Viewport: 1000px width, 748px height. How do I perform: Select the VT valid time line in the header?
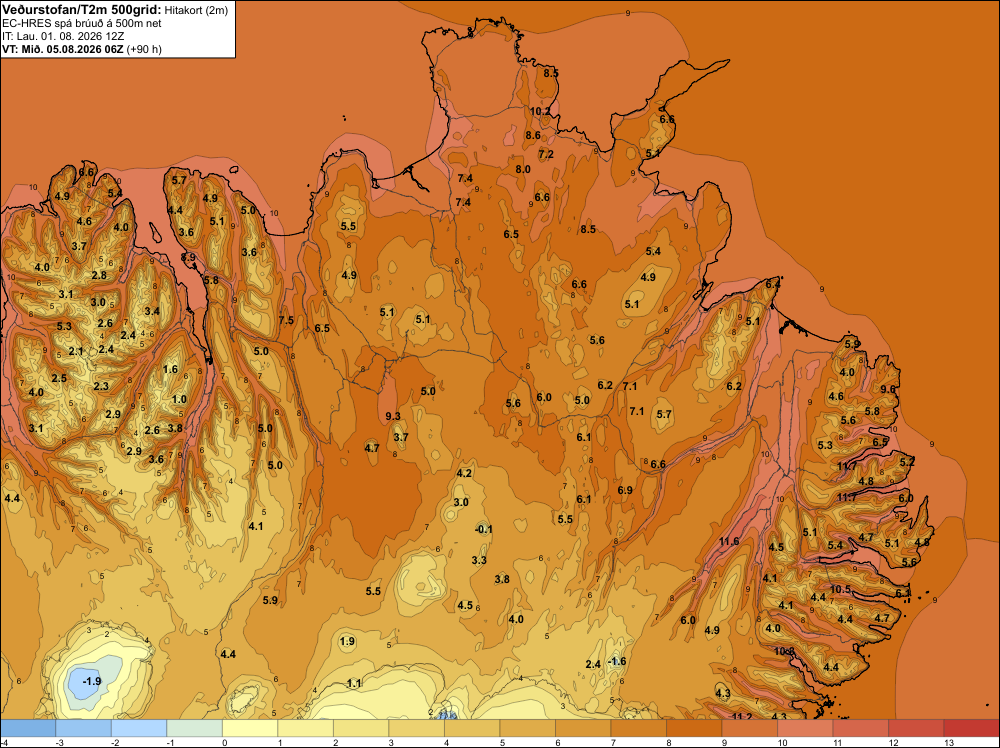82,49
